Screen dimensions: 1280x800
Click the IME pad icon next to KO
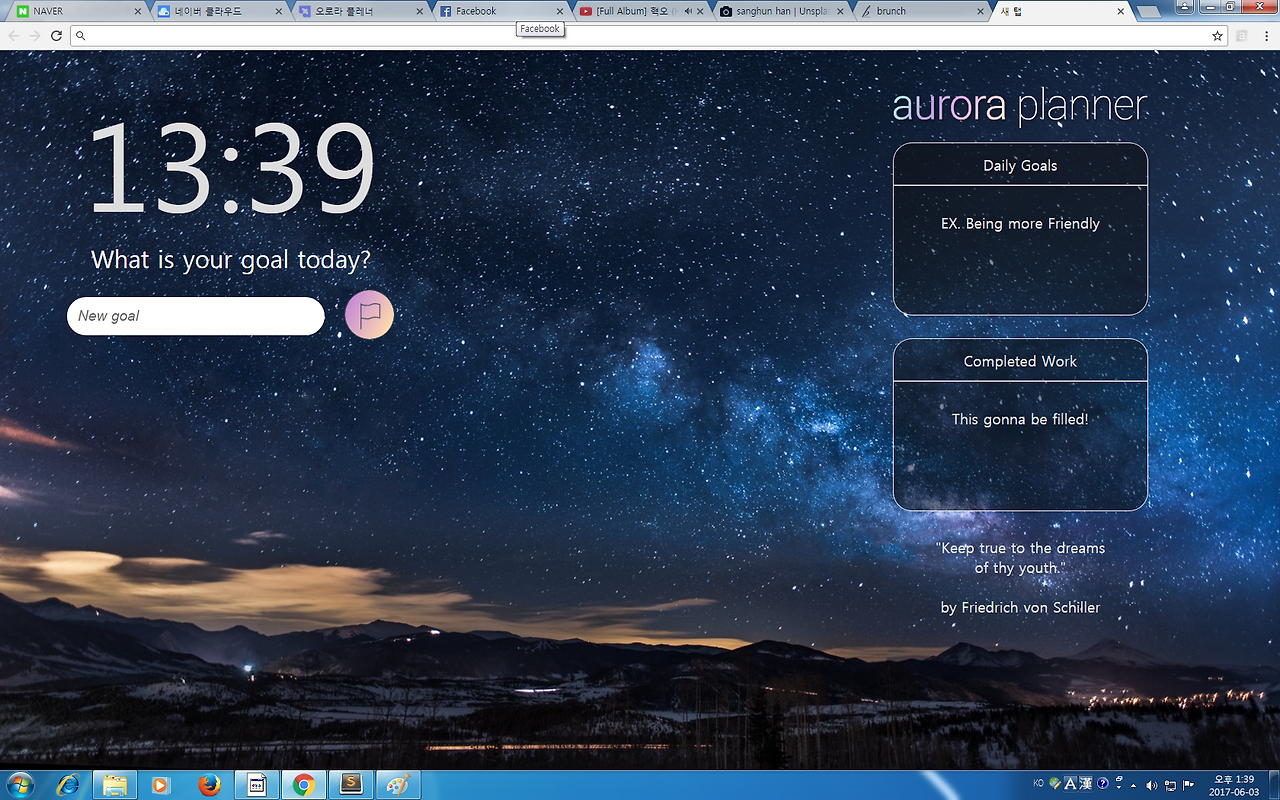tap(1054, 784)
